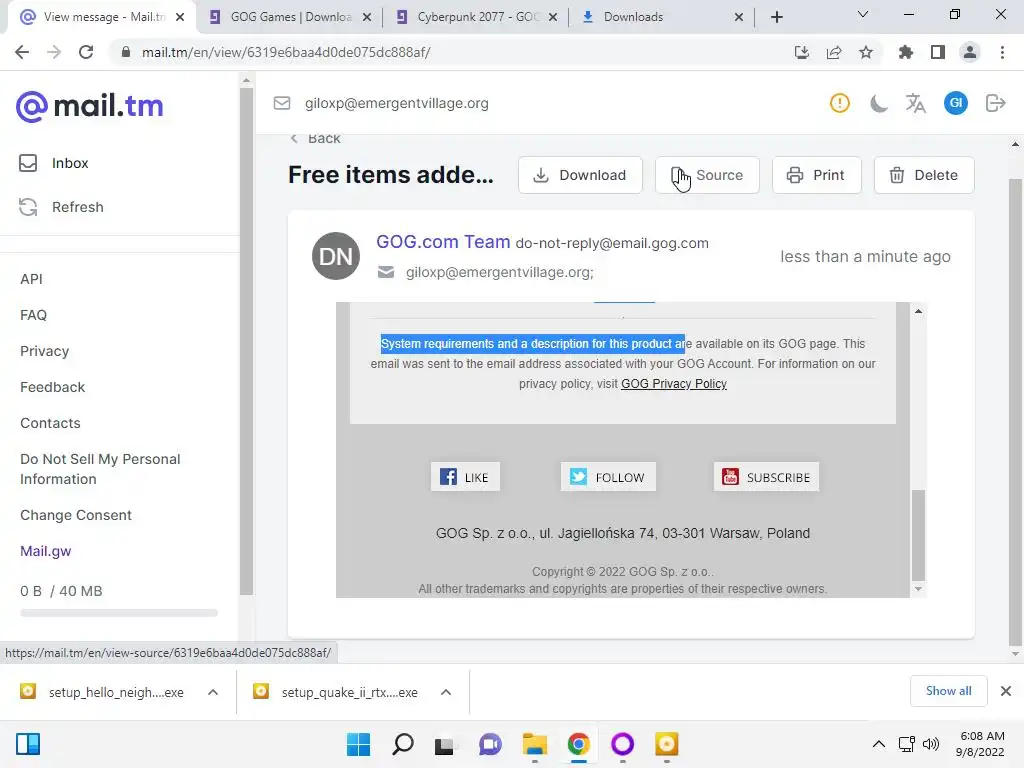
Task: Toggle dark mode moon icon
Action: [878, 103]
